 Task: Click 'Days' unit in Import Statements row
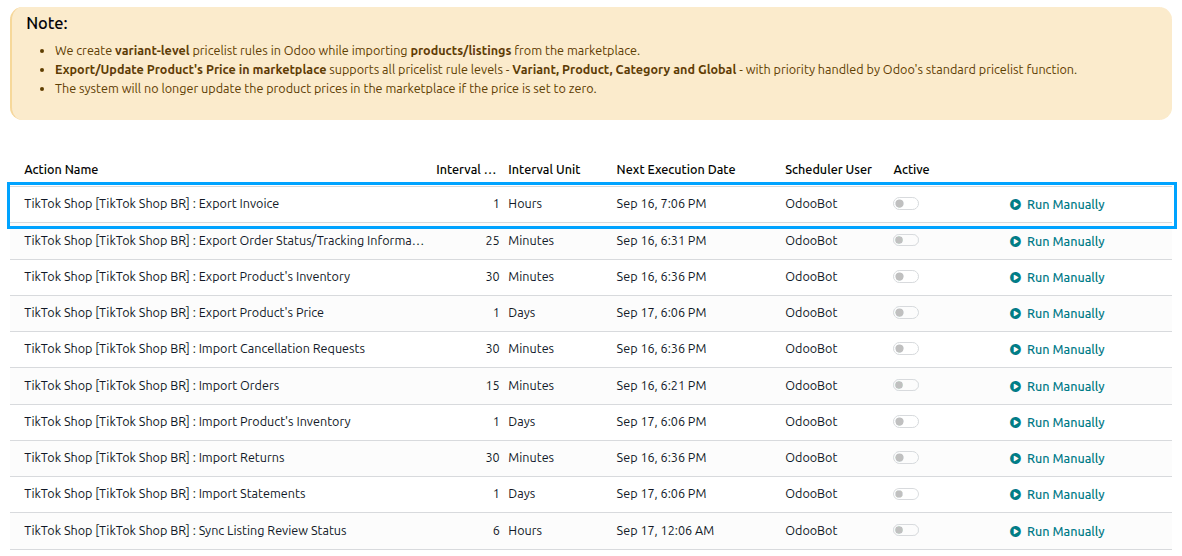coord(522,494)
